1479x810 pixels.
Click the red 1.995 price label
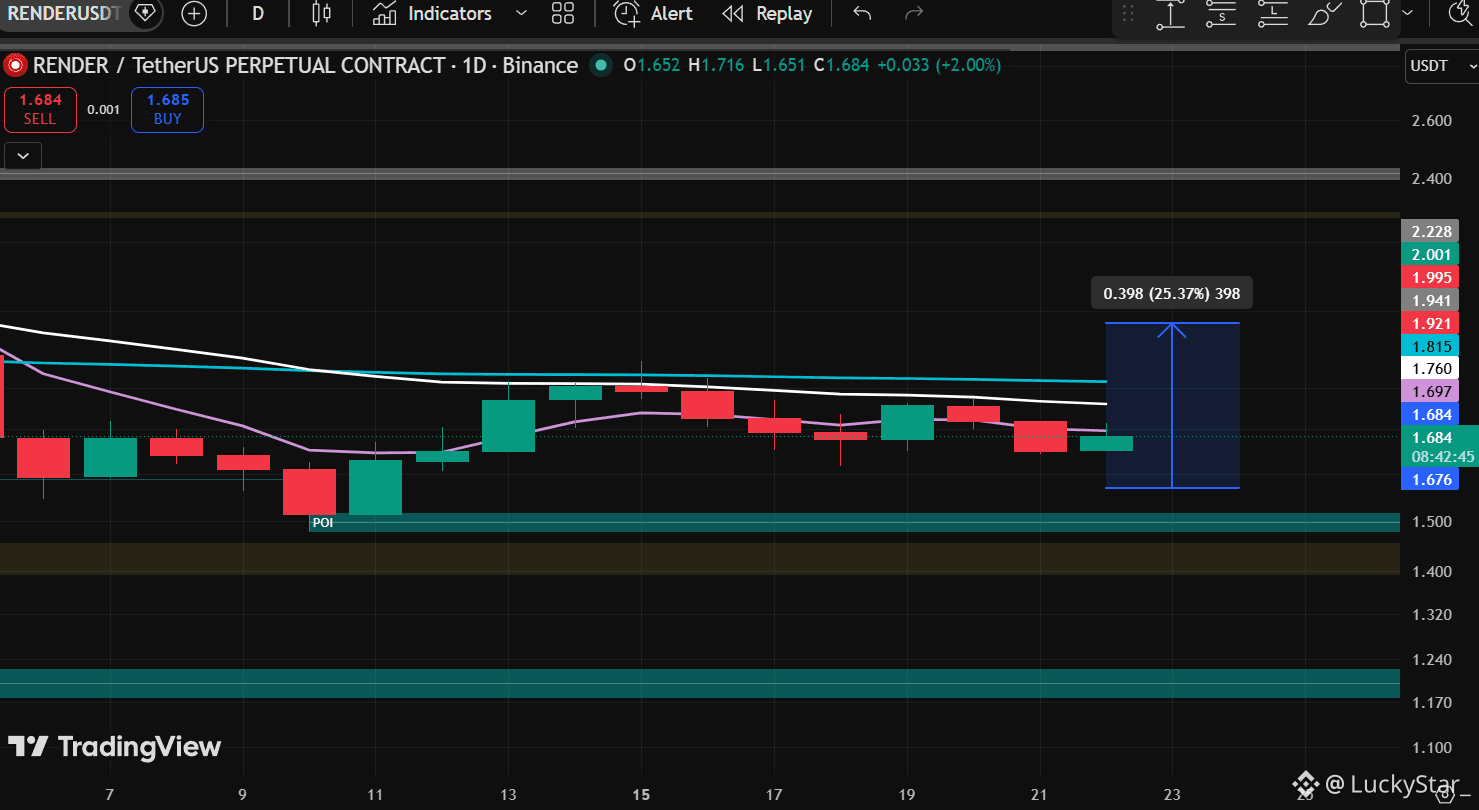(x=1432, y=277)
